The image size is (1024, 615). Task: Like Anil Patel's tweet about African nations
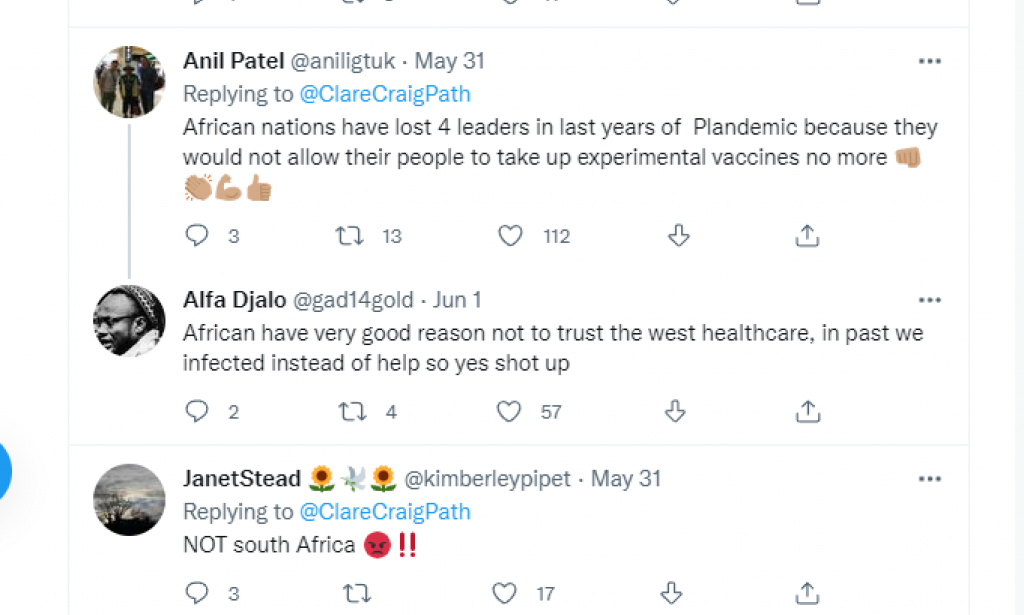(x=510, y=236)
